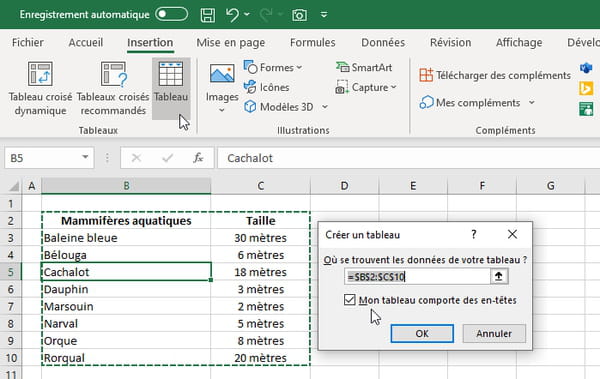600x379 pixels.
Task: Click the table range input field
Action: click(x=417, y=276)
